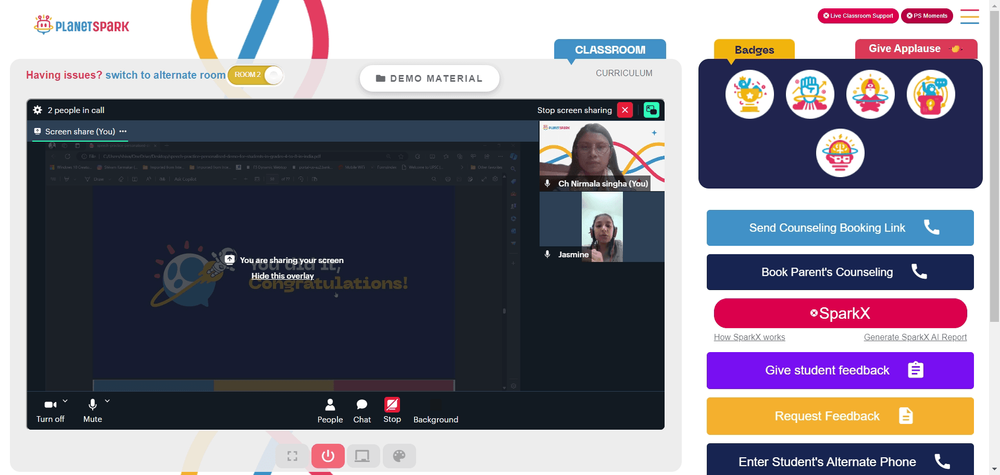Image resolution: width=1000 pixels, height=475 pixels.
Task: Award the trophy star badge
Action: pyautogui.click(x=749, y=94)
